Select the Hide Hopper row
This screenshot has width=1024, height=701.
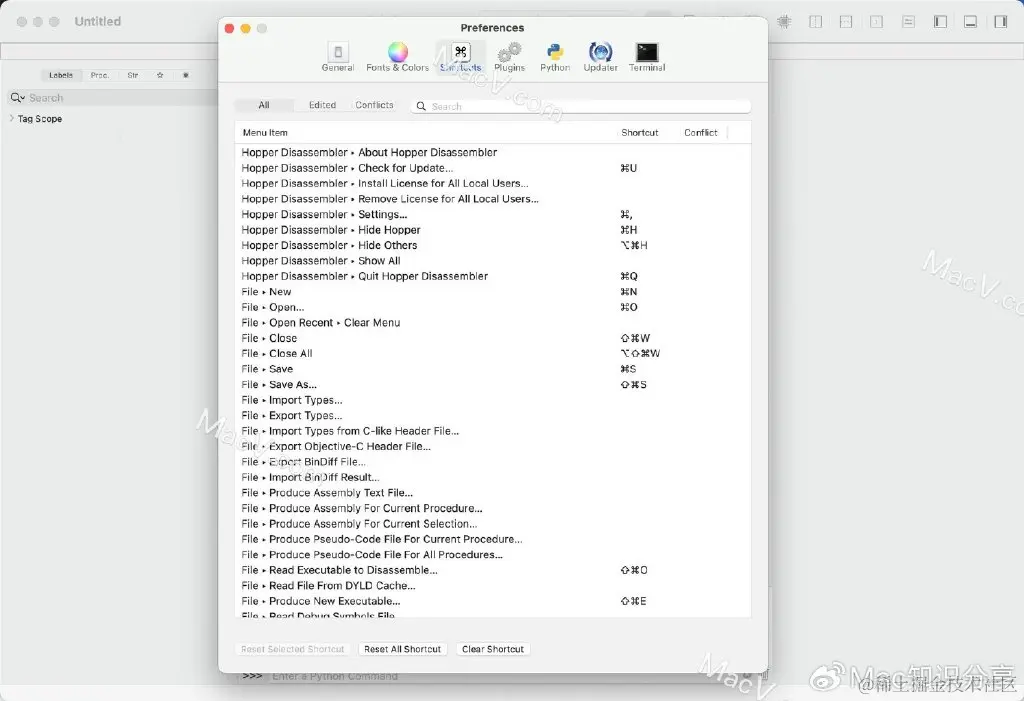coord(493,230)
